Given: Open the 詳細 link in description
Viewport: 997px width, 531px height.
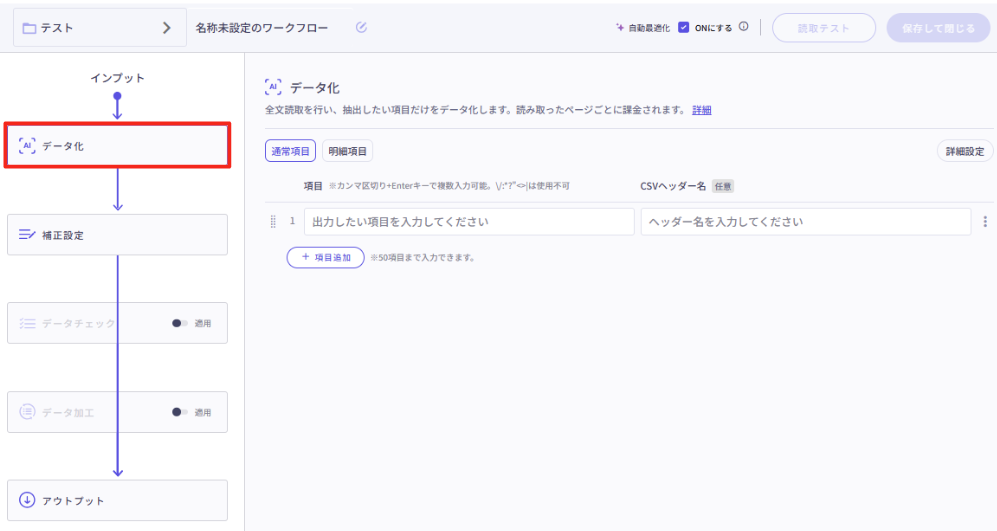Looking at the screenshot, I should (702, 110).
